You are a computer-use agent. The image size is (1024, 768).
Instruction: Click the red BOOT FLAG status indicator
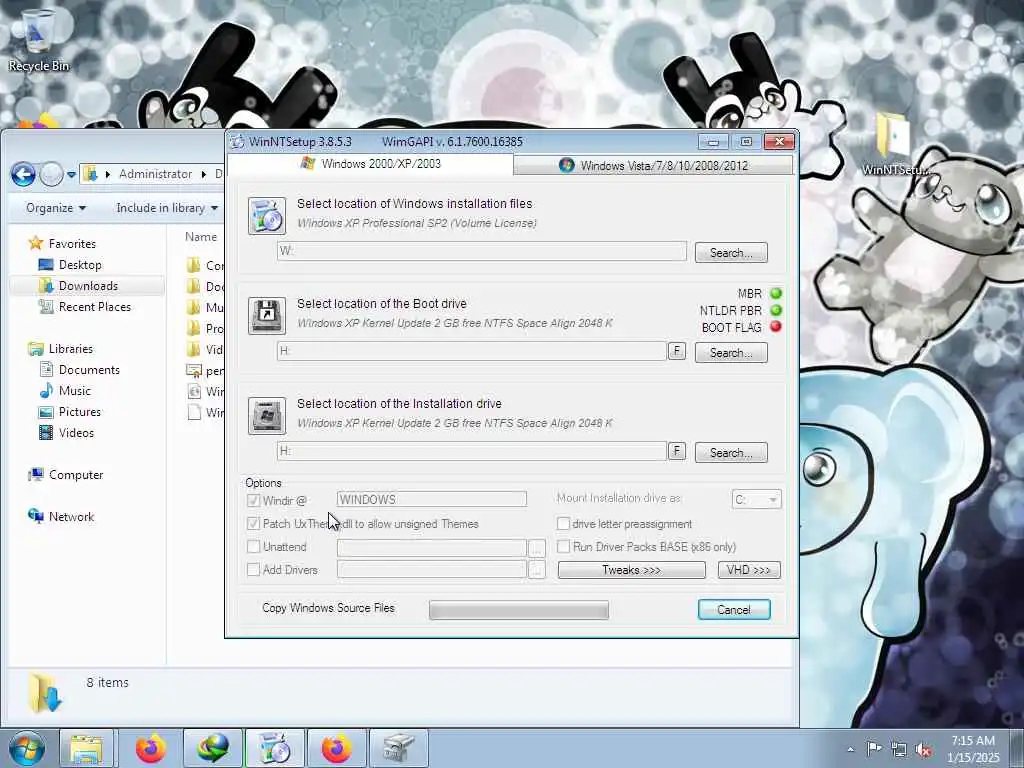click(x=776, y=327)
